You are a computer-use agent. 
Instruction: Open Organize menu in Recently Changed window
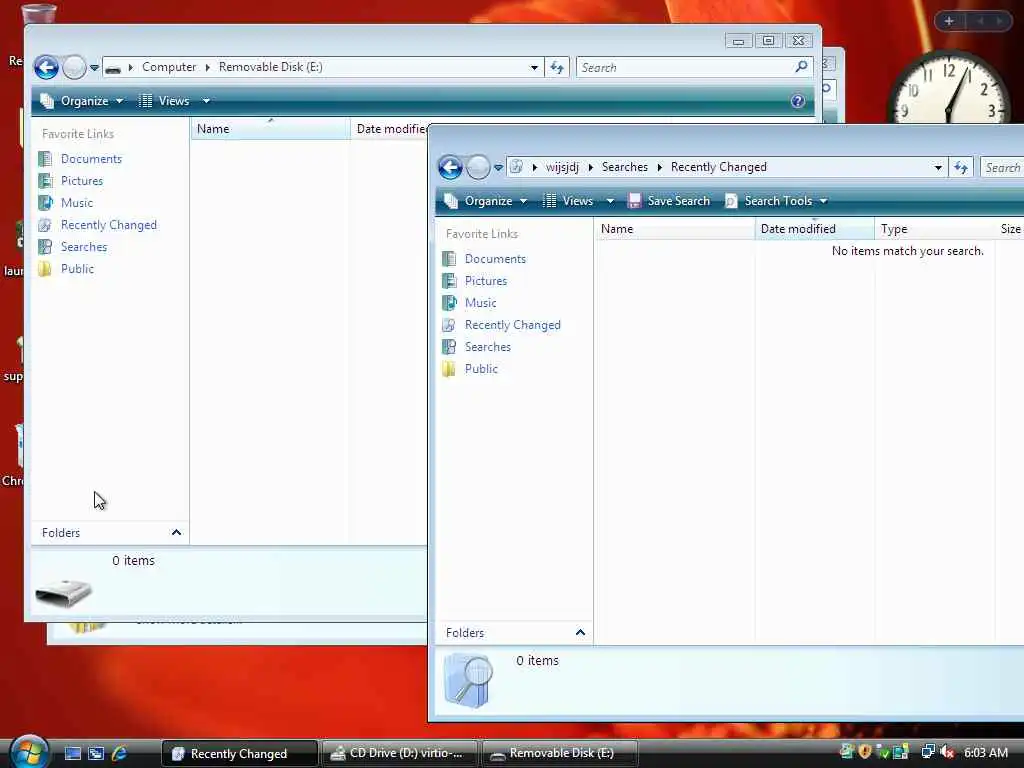[485, 201]
